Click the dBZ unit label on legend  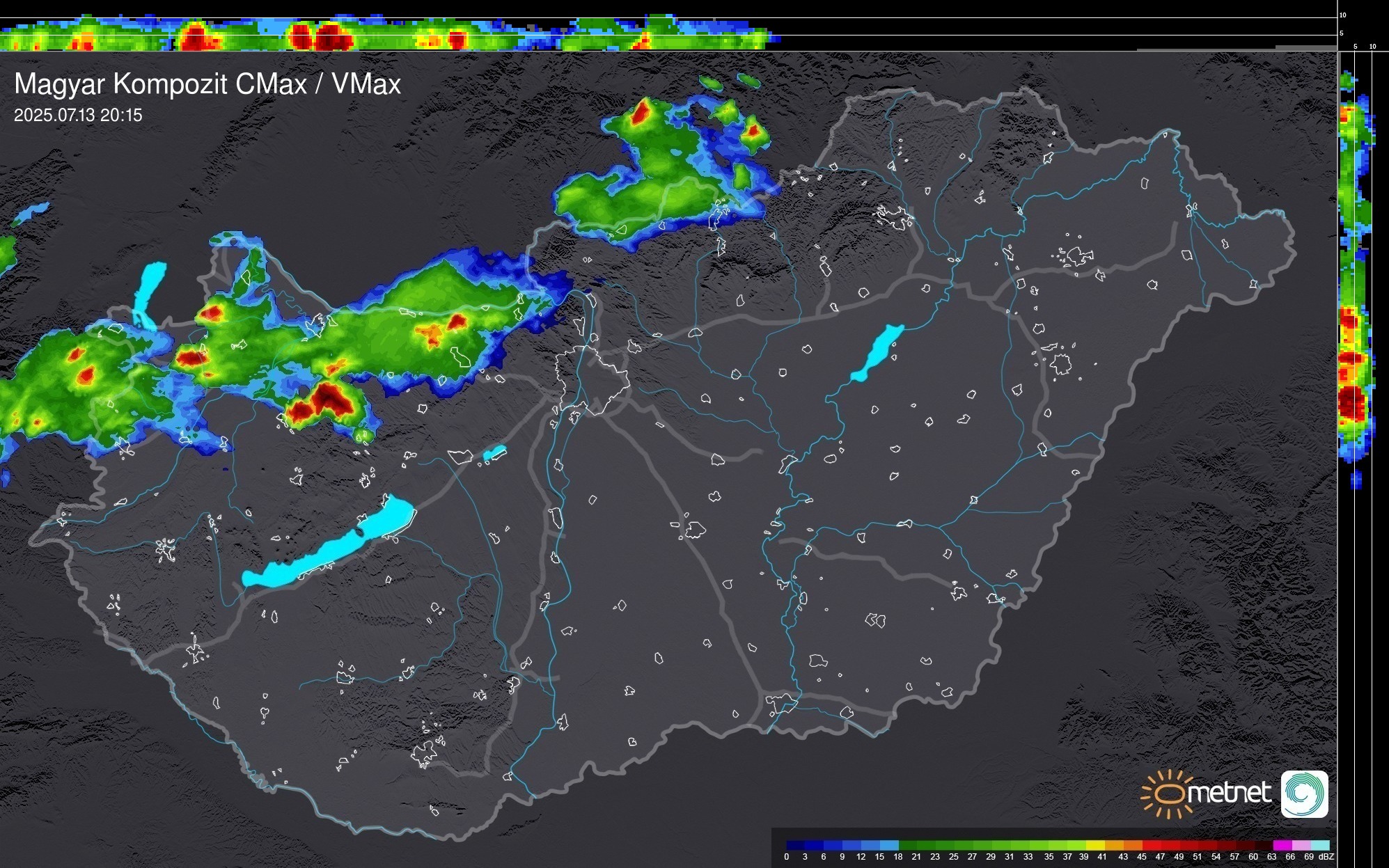1326,857
